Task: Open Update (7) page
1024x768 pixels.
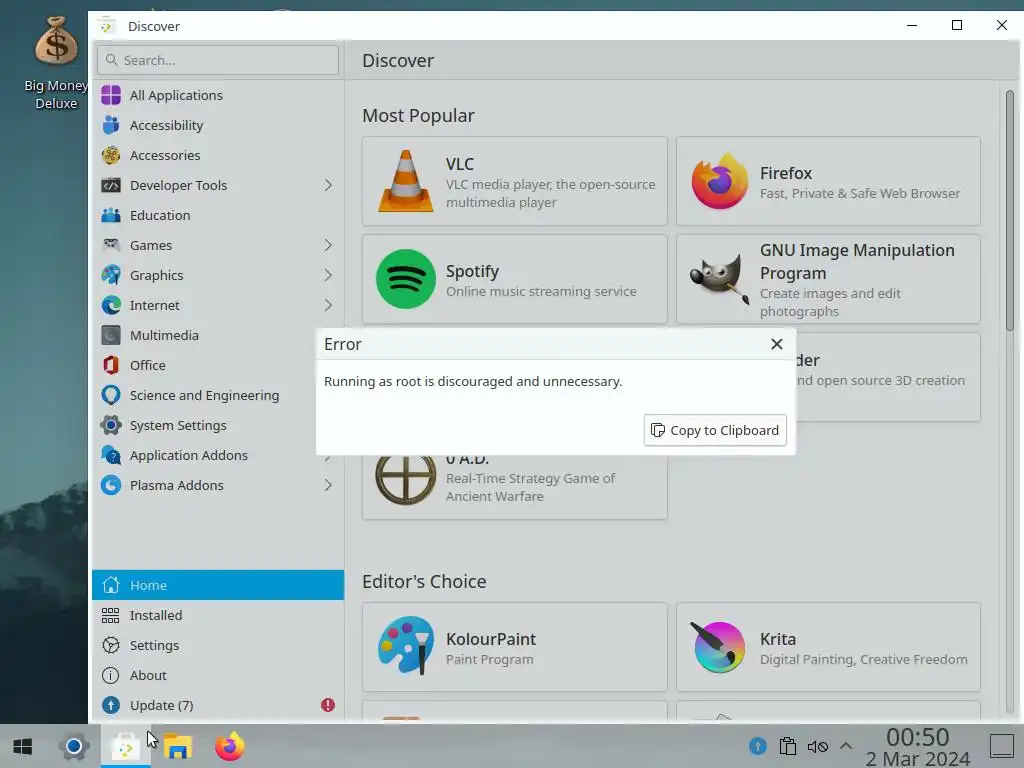Action: click(x=218, y=705)
